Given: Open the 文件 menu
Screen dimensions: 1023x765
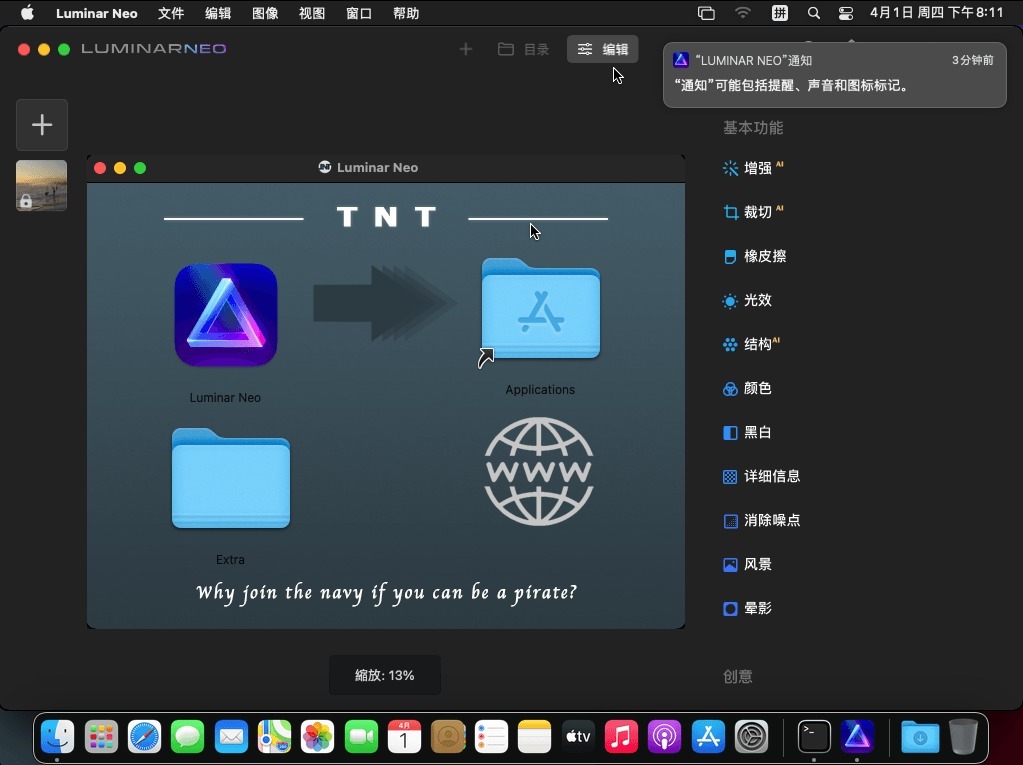Looking at the screenshot, I should coord(171,13).
